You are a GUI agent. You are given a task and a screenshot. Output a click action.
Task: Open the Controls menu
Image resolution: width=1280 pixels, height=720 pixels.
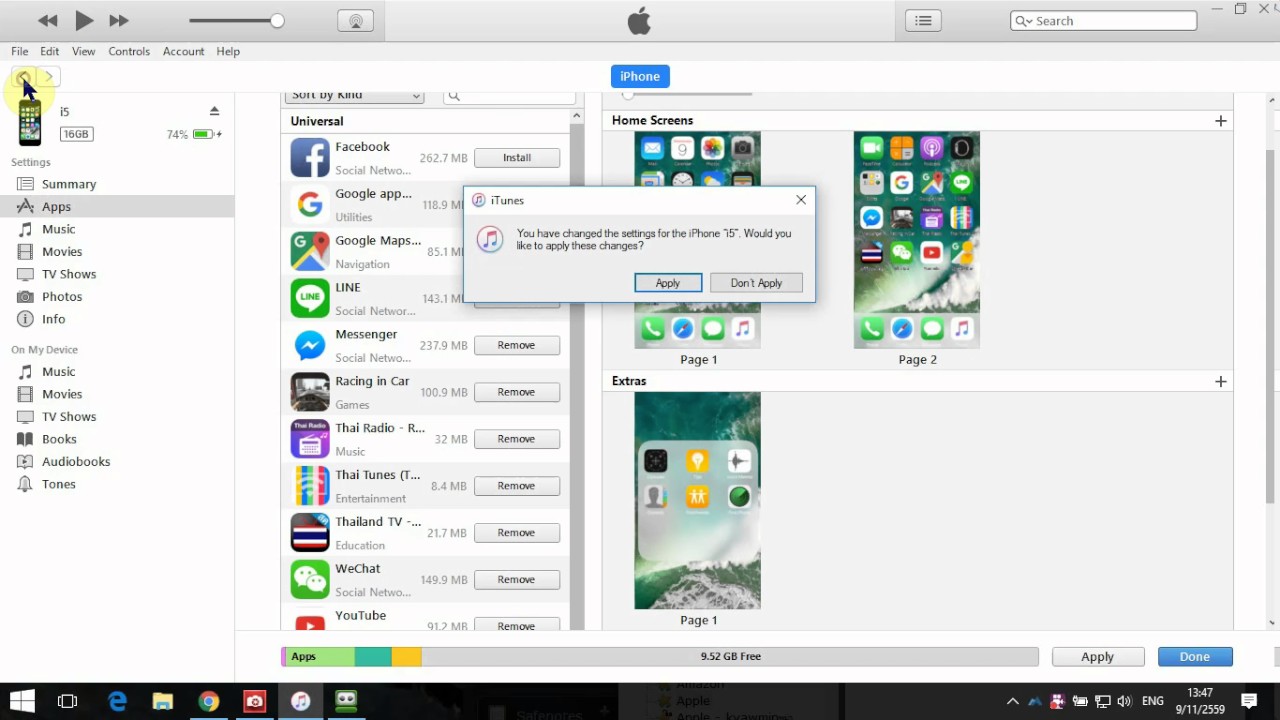(129, 51)
